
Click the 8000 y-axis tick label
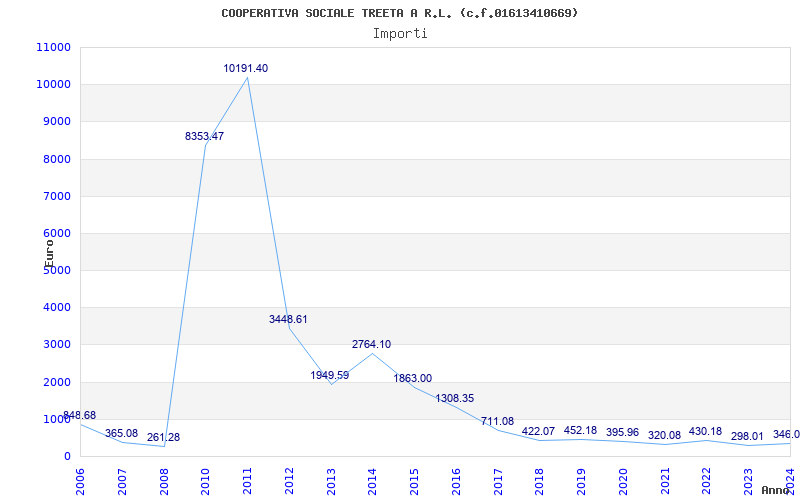pyautogui.click(x=56, y=159)
